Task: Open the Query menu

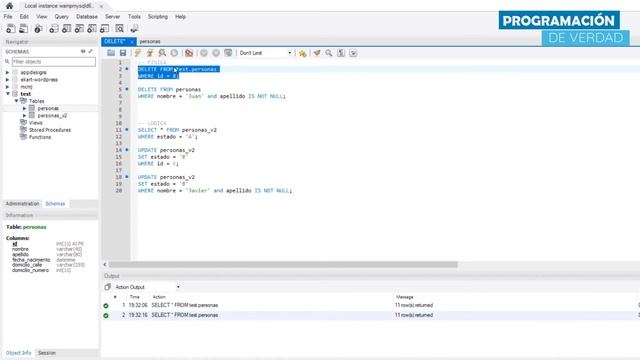Action: point(62,17)
